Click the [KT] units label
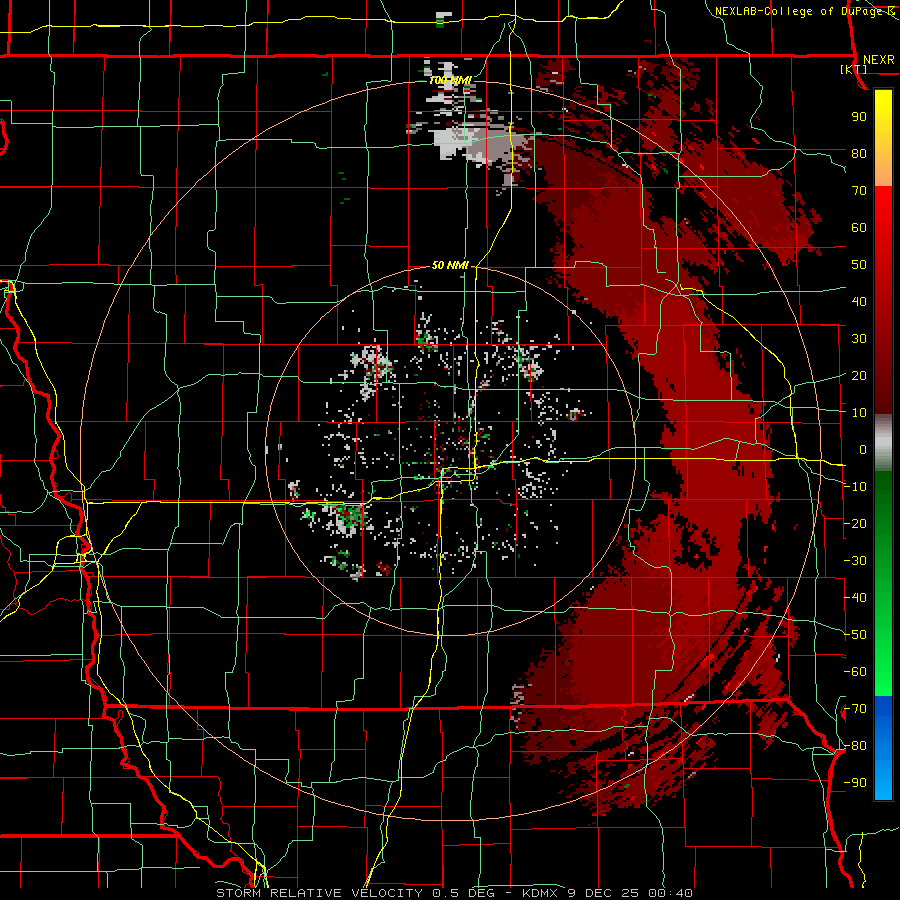 854,69
